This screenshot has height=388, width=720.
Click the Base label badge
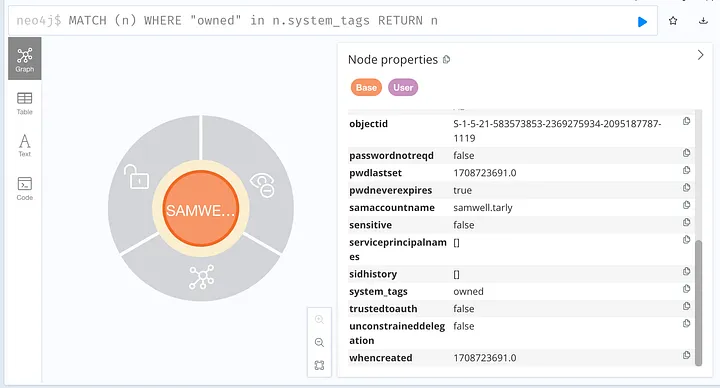366,87
